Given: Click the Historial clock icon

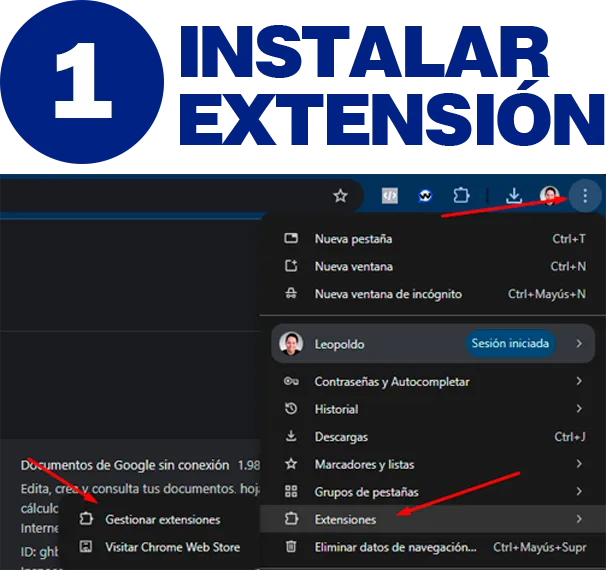Looking at the screenshot, I should pos(291,409).
